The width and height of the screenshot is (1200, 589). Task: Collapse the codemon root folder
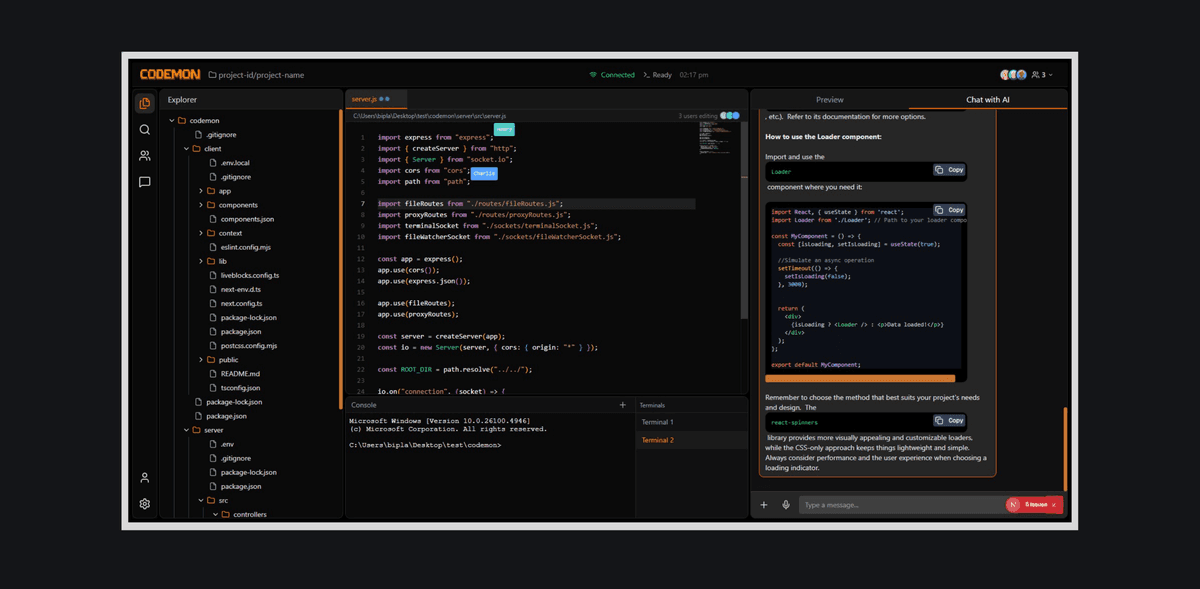pyautogui.click(x=203, y=121)
